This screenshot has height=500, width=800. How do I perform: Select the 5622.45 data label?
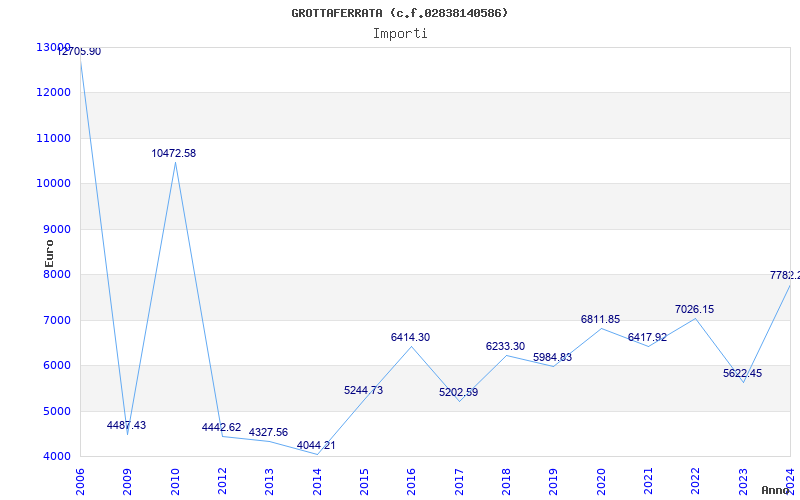[x=742, y=373]
